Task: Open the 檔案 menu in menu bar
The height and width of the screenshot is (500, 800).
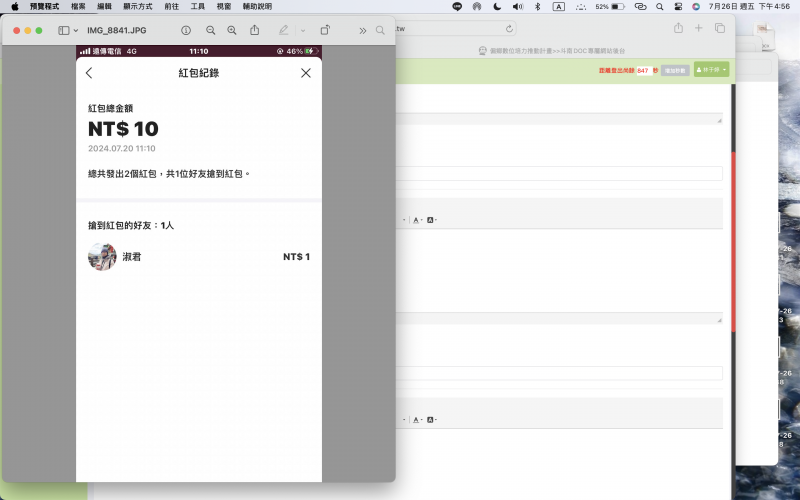Action: (78, 6)
